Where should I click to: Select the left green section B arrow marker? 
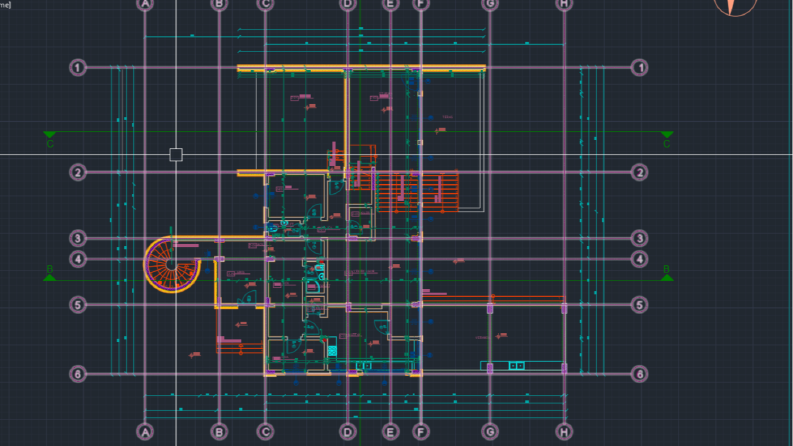coord(50,278)
